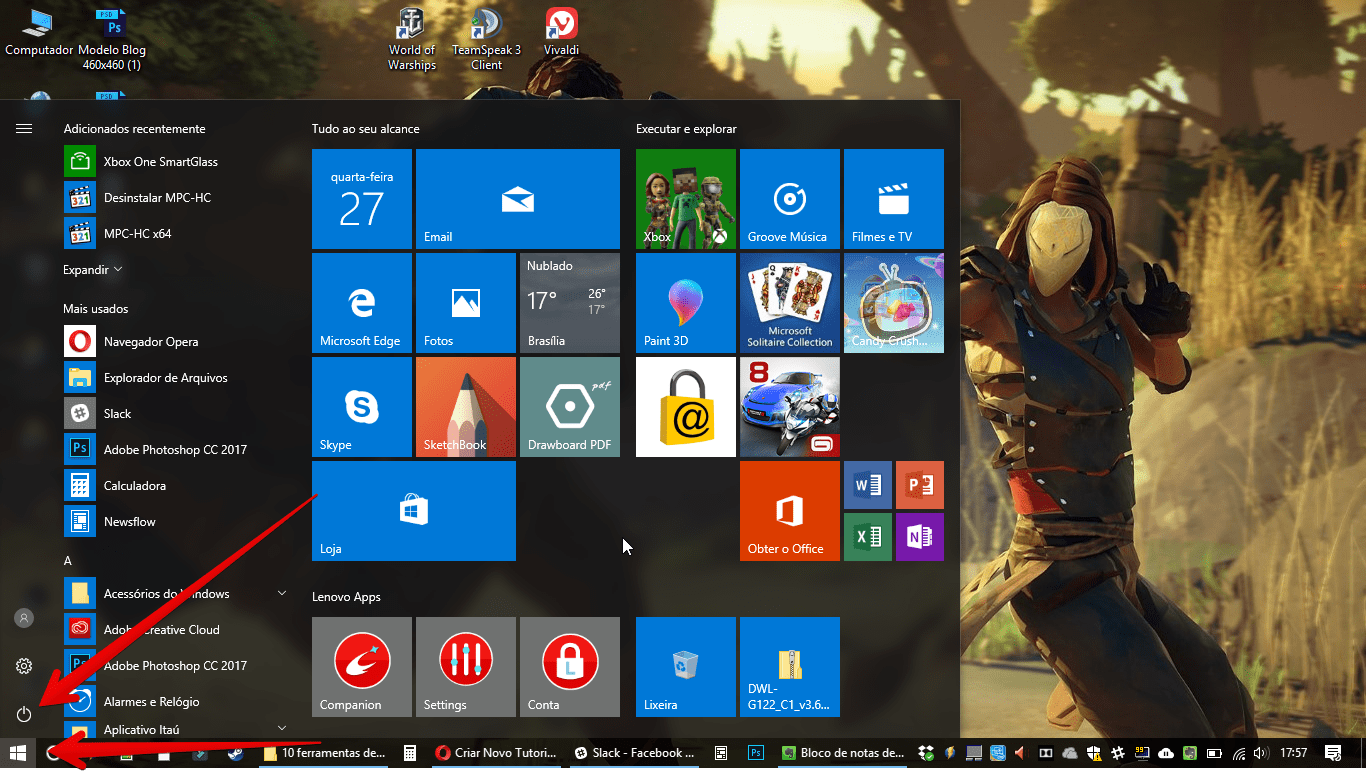1366x774 pixels.
Task: Open the Loja store tile
Action: tap(414, 511)
